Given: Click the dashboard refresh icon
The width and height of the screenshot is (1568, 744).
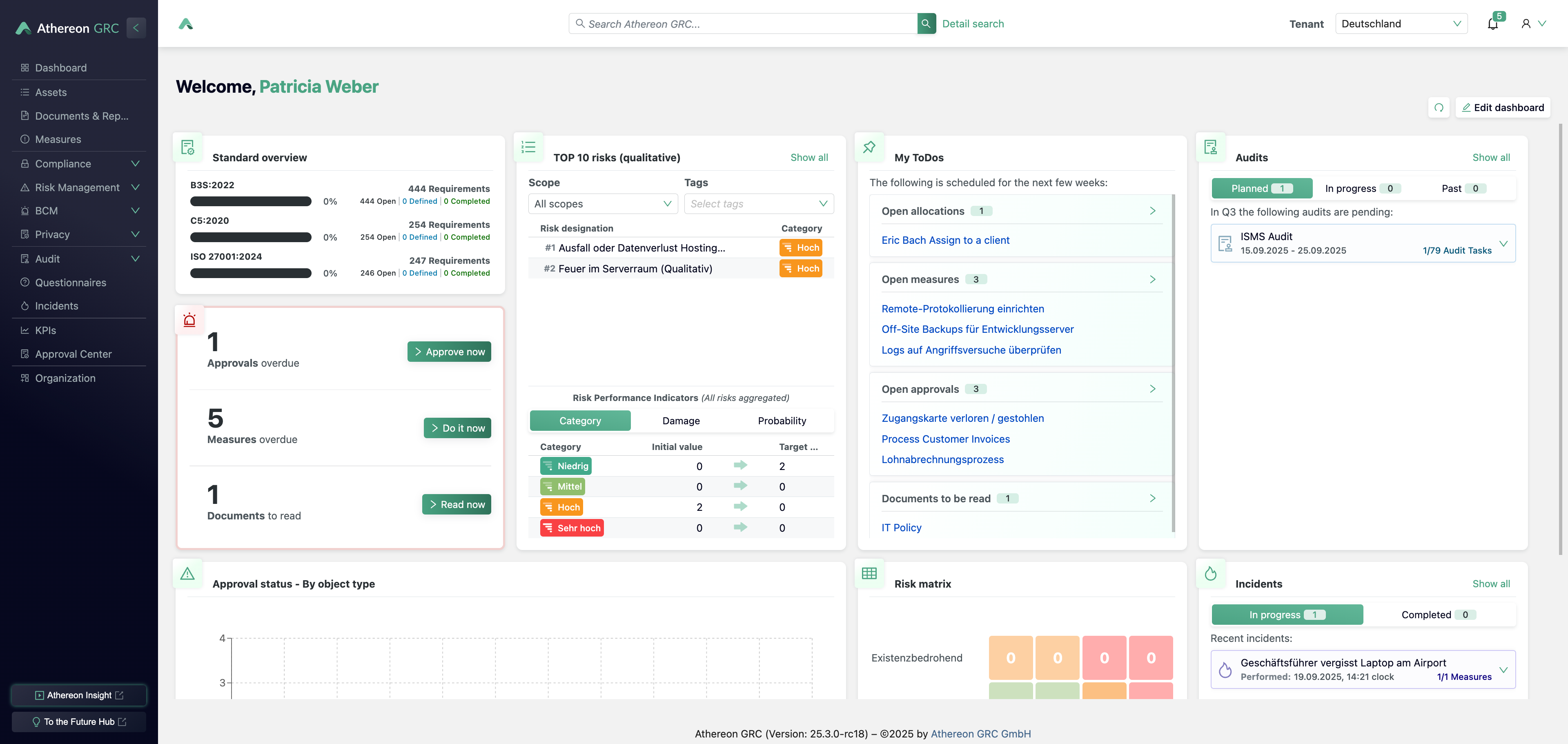Looking at the screenshot, I should coord(1438,108).
